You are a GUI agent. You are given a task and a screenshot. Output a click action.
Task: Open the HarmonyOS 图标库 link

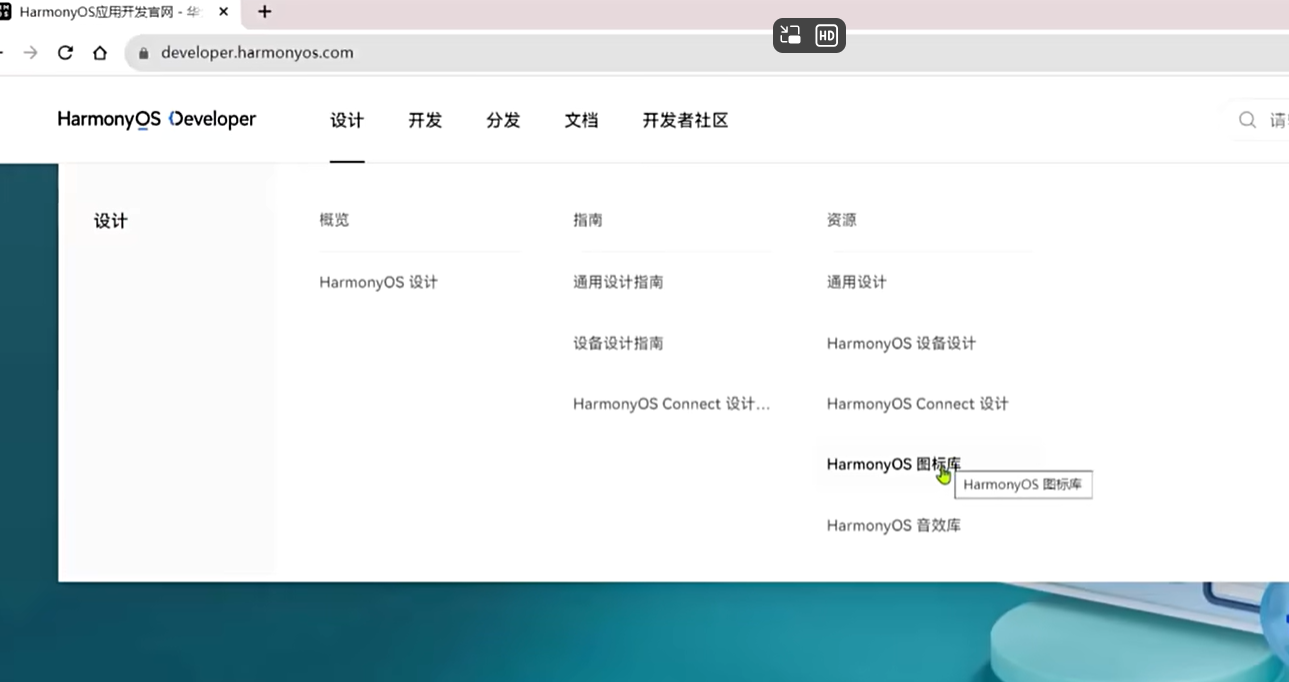[892, 464]
